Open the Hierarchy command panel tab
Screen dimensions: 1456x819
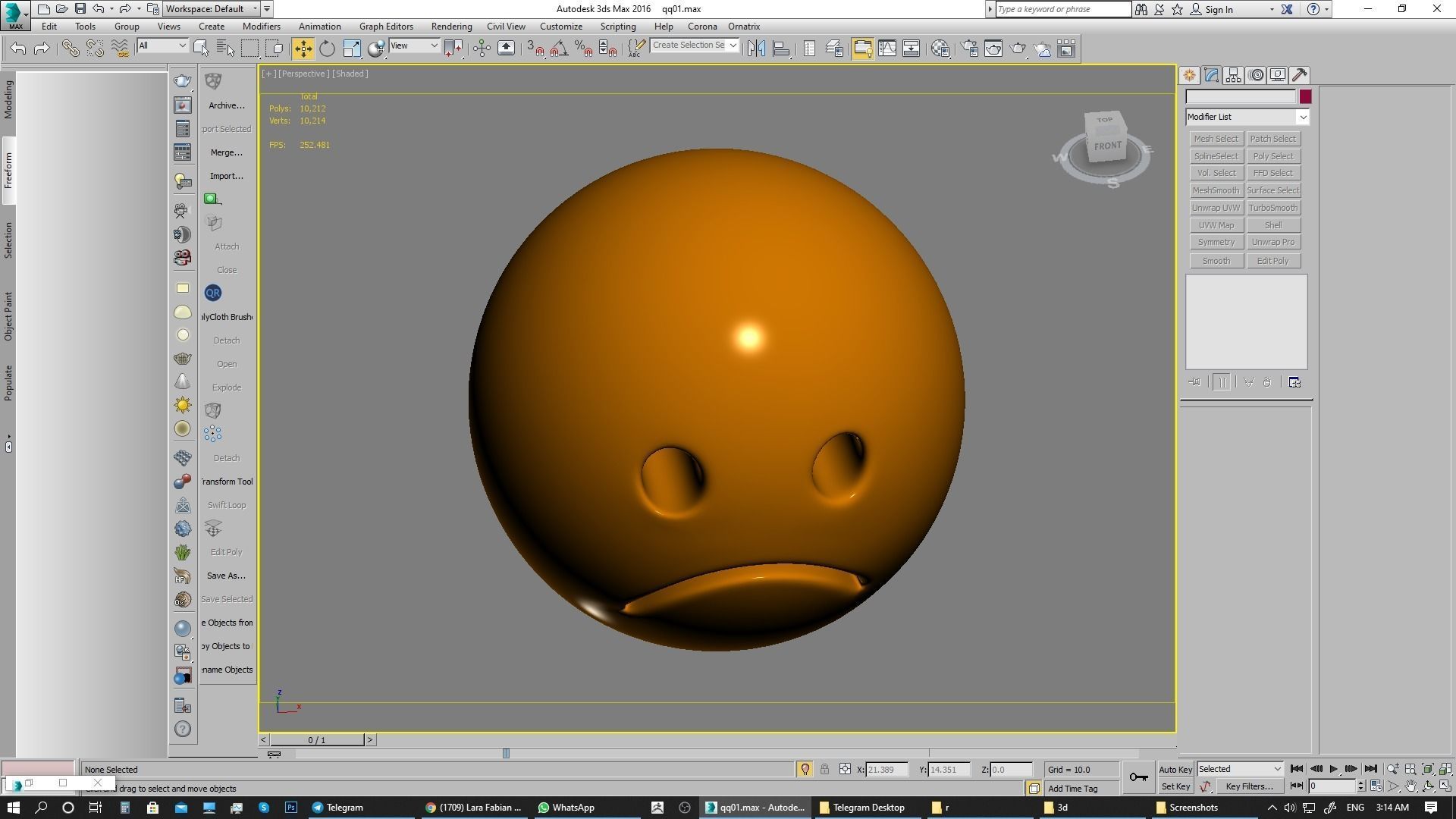pos(1233,75)
